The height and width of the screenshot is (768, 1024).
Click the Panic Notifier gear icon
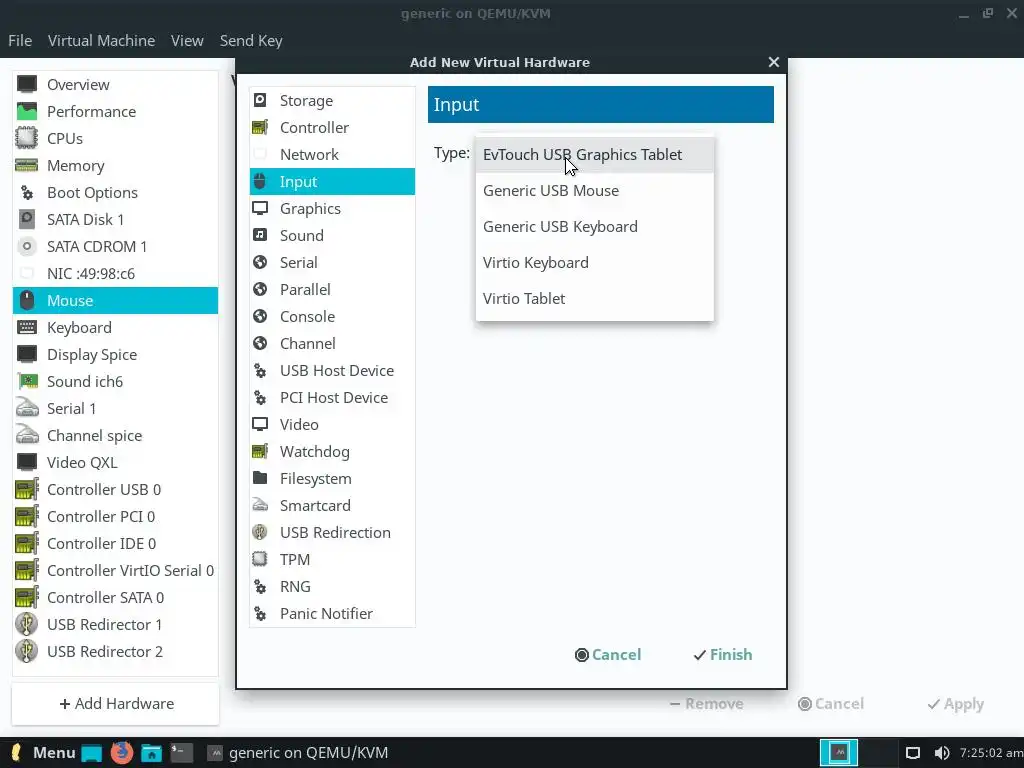click(x=260, y=613)
